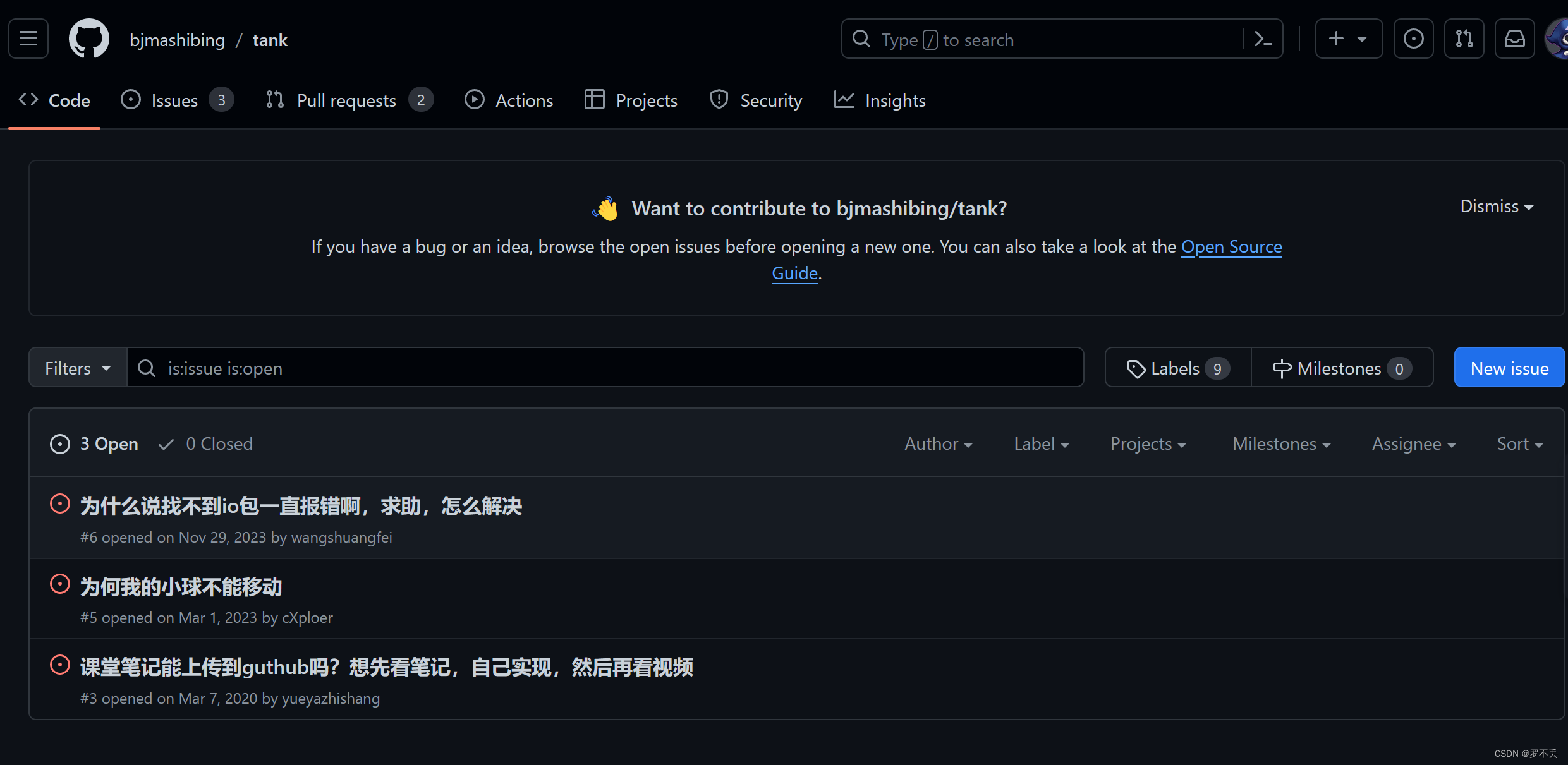Screen dimensions: 1568x765
Task: Click 'Nov 29, 2023' date on issue #6
Action: pos(222,537)
